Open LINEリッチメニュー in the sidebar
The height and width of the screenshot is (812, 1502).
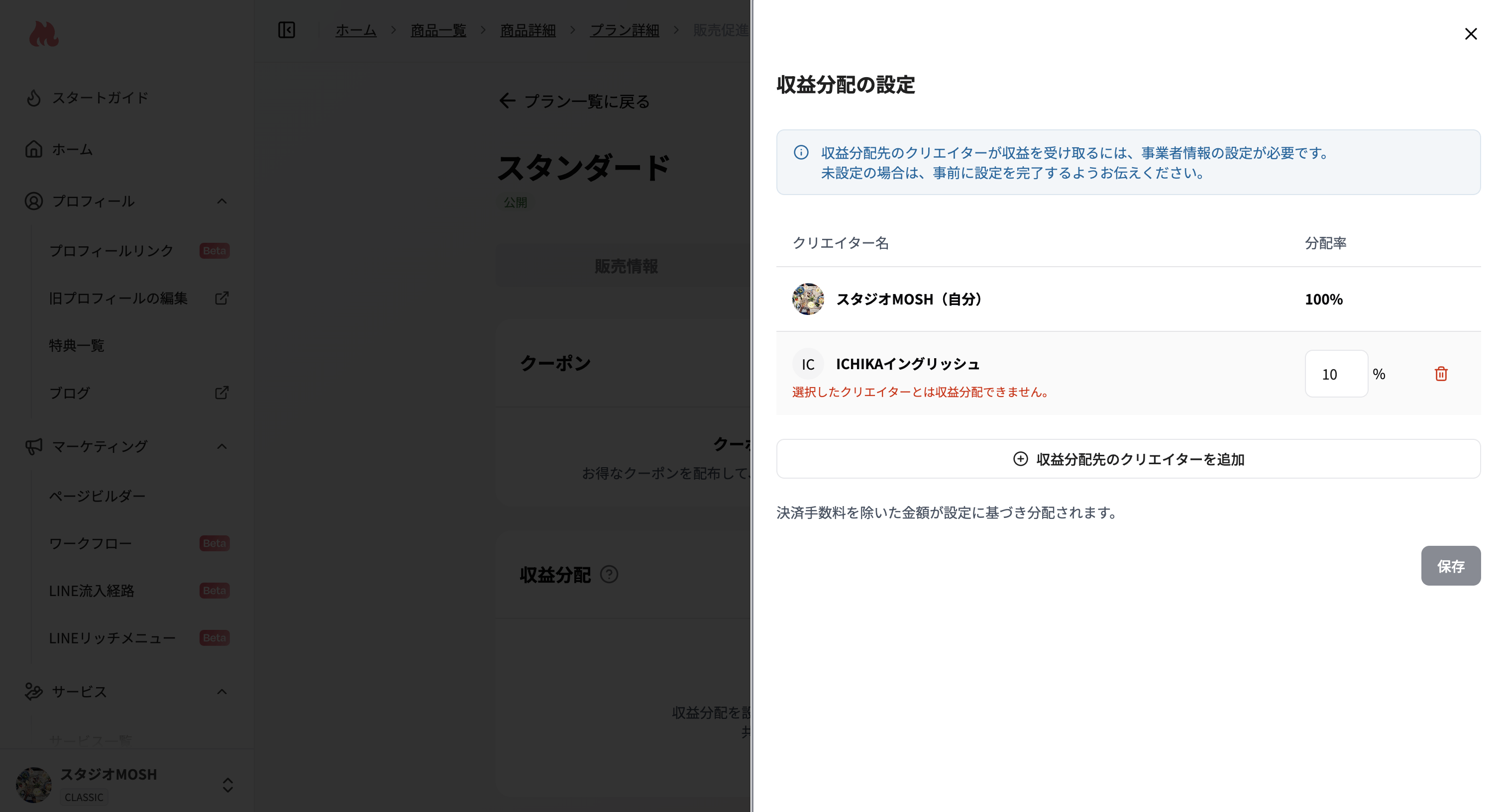click(x=112, y=638)
